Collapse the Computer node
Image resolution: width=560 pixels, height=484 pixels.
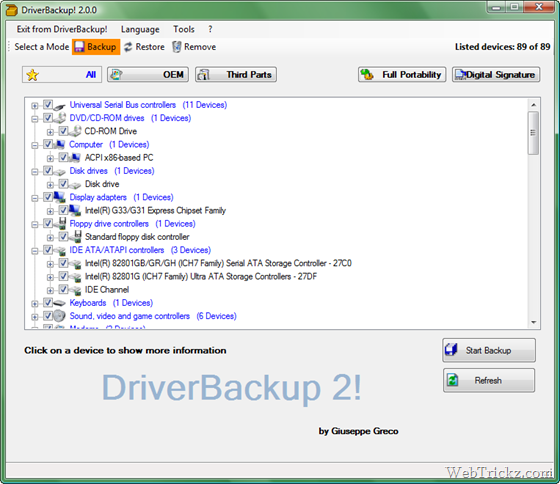pyautogui.click(x=35, y=145)
